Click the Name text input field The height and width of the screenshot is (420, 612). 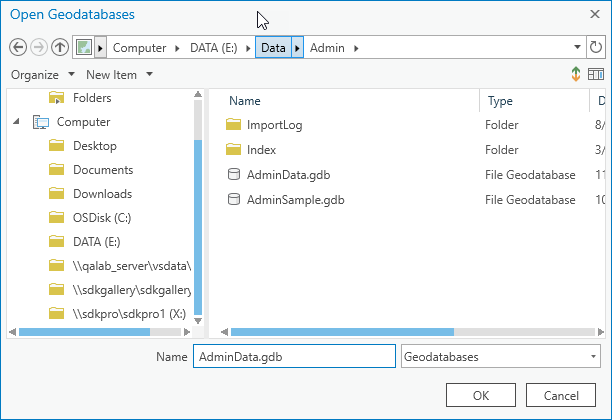click(x=294, y=356)
